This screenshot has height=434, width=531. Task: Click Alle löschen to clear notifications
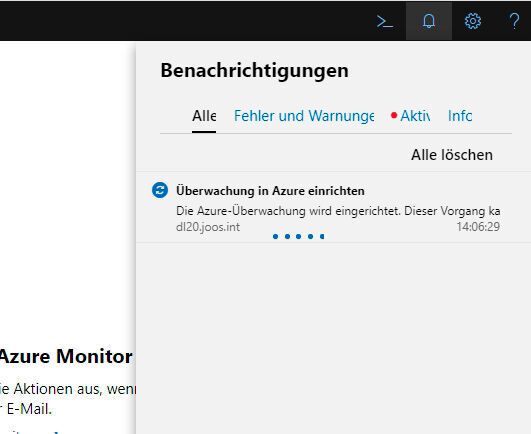tap(452, 155)
